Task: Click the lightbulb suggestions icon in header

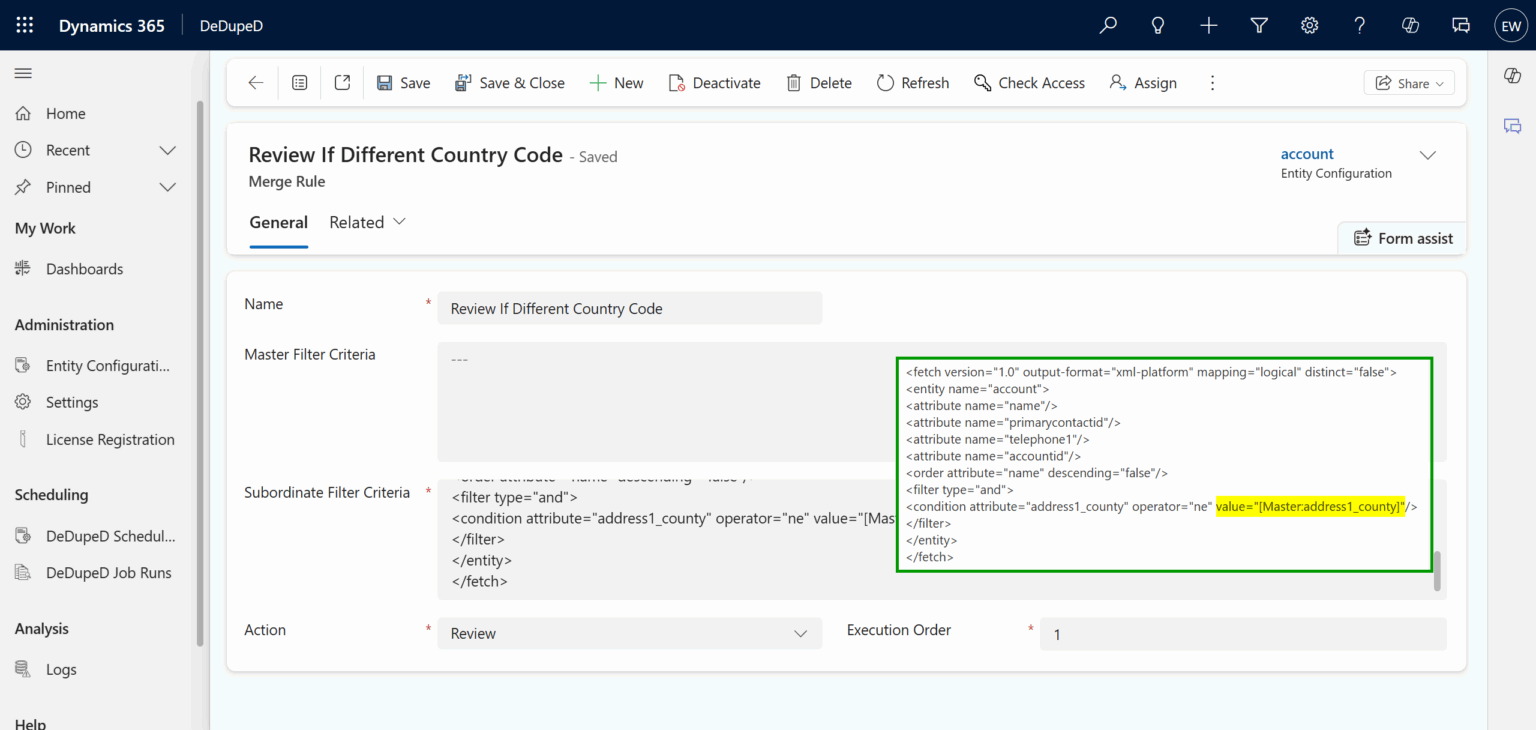Action: (1158, 25)
